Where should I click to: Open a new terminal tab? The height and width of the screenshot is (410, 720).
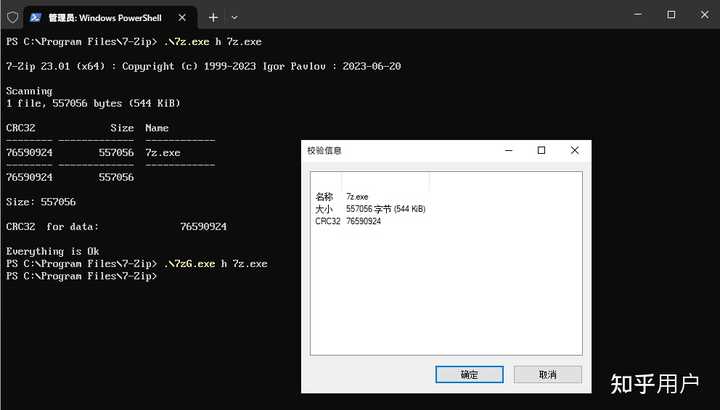pos(213,17)
